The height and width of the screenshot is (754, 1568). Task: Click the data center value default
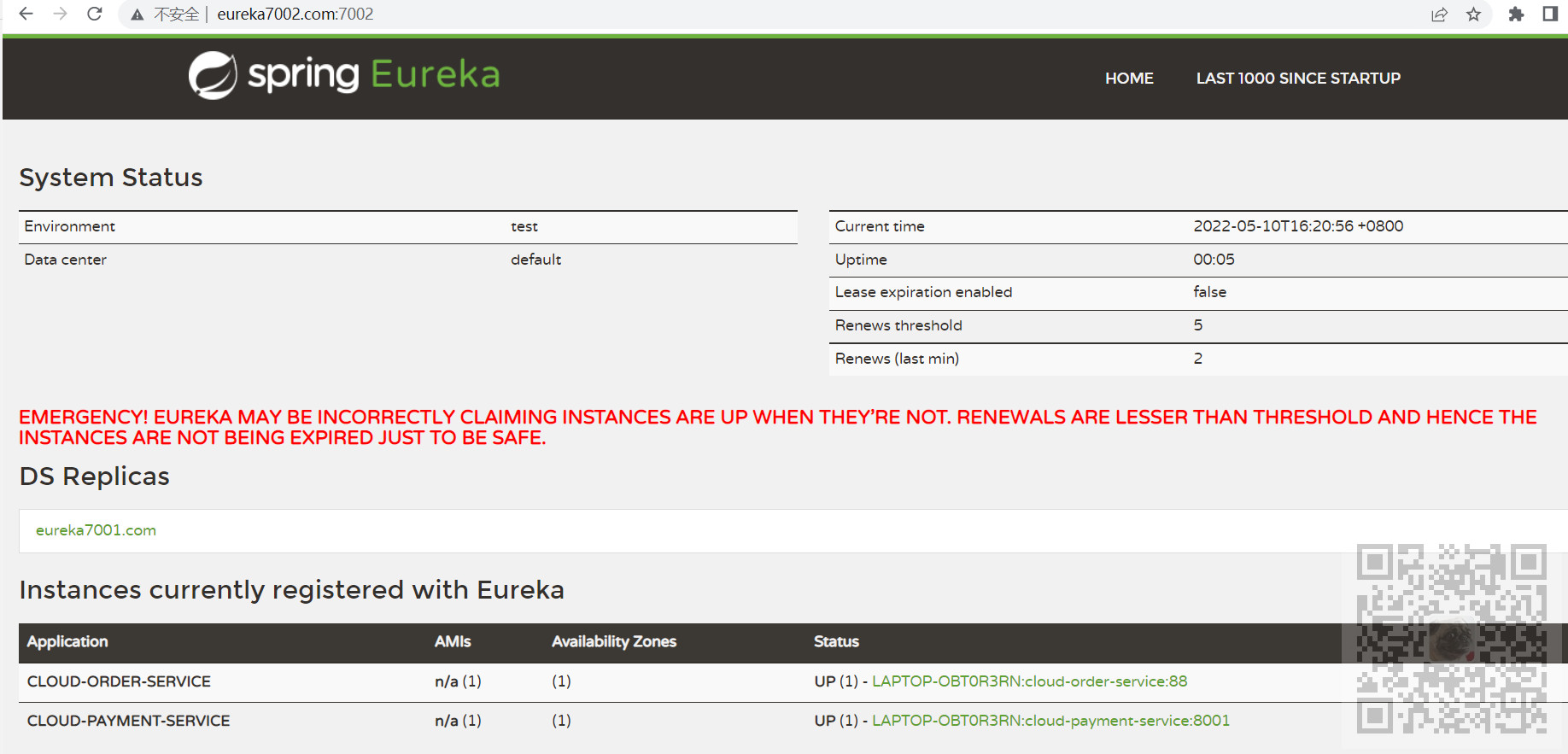coord(535,260)
